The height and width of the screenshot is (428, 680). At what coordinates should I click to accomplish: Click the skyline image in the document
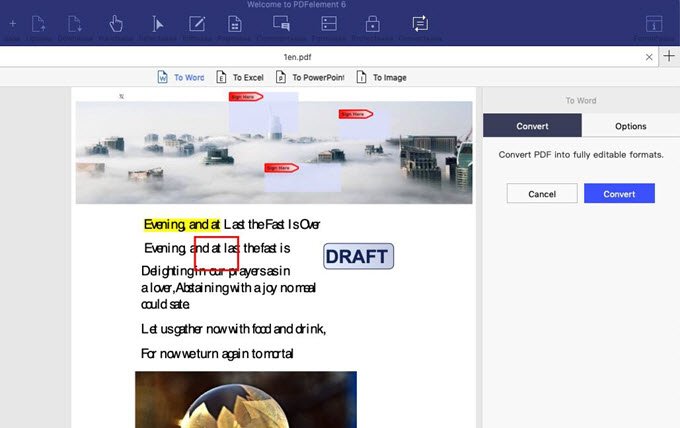(274, 152)
